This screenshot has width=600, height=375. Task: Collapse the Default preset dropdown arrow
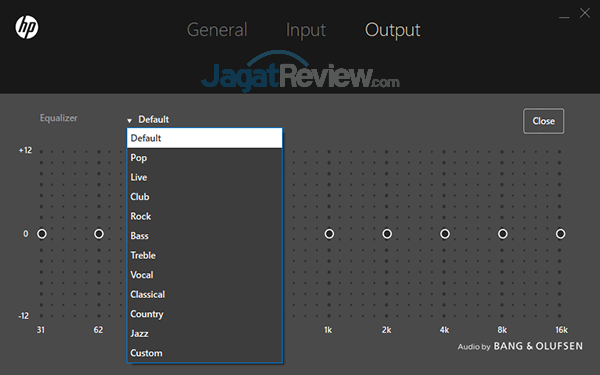[129, 121]
